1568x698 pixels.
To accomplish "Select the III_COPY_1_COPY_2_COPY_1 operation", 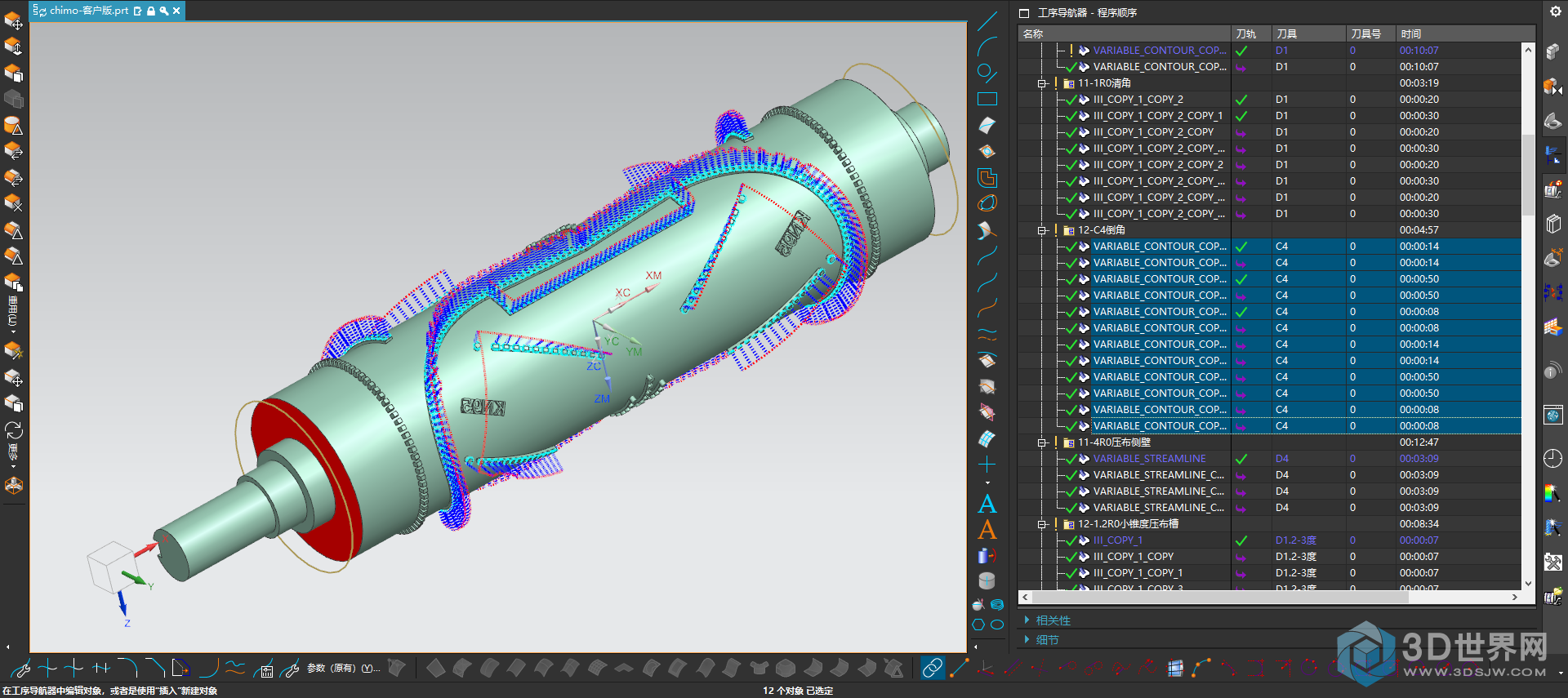I will click(x=1158, y=116).
